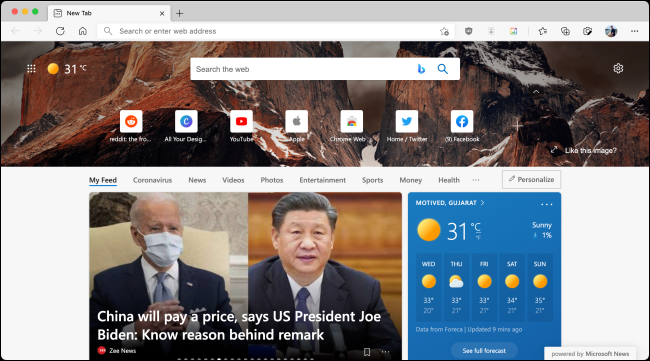
Task: Focus the address bar input
Action: 276,31
